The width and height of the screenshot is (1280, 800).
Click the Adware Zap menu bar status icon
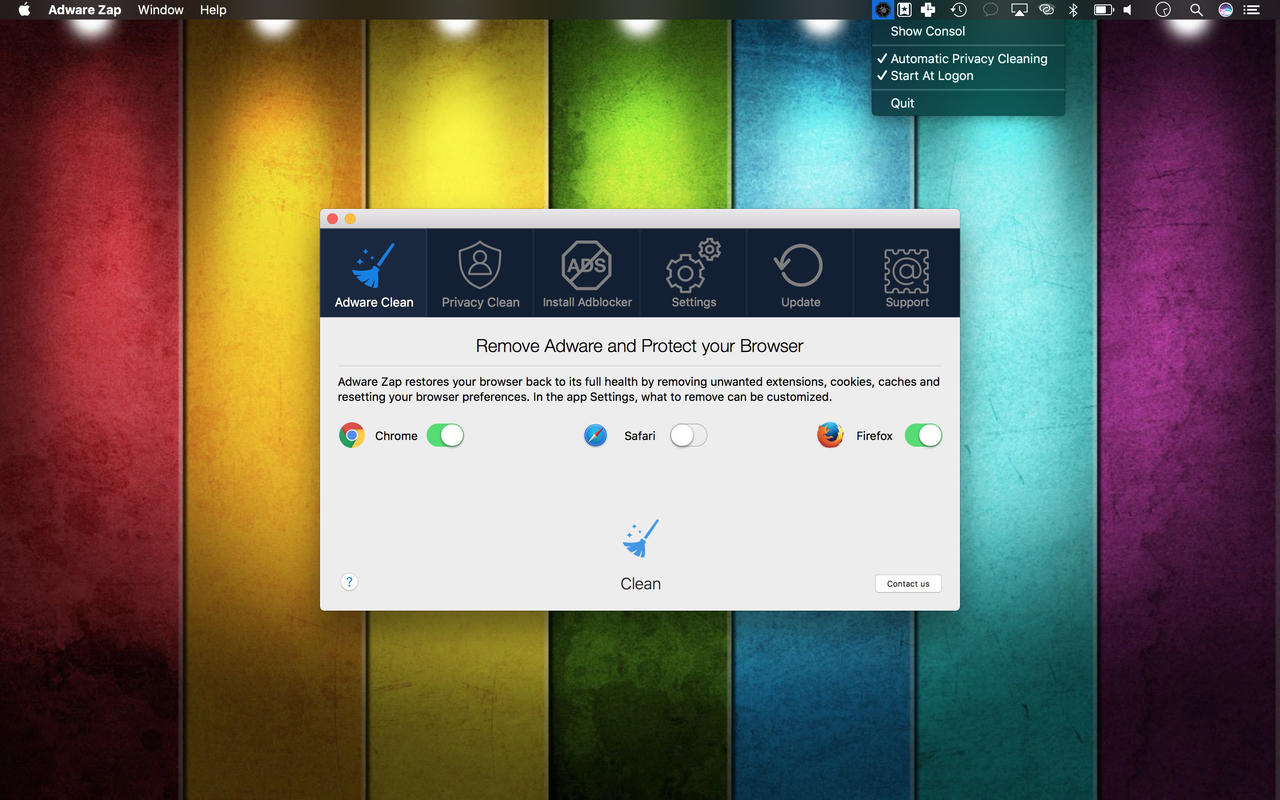882,10
